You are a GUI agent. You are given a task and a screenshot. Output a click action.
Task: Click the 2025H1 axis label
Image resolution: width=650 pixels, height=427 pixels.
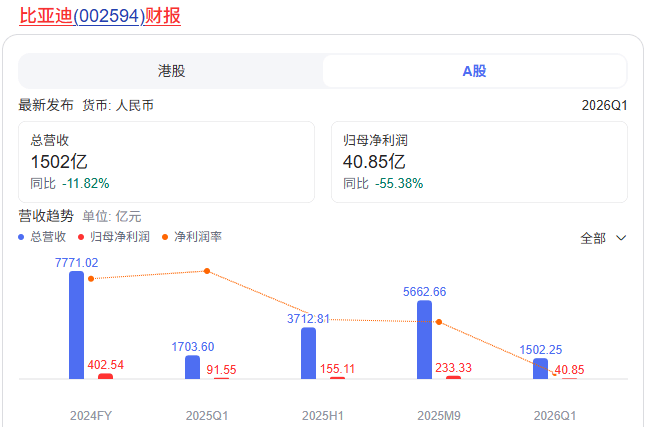(323, 415)
